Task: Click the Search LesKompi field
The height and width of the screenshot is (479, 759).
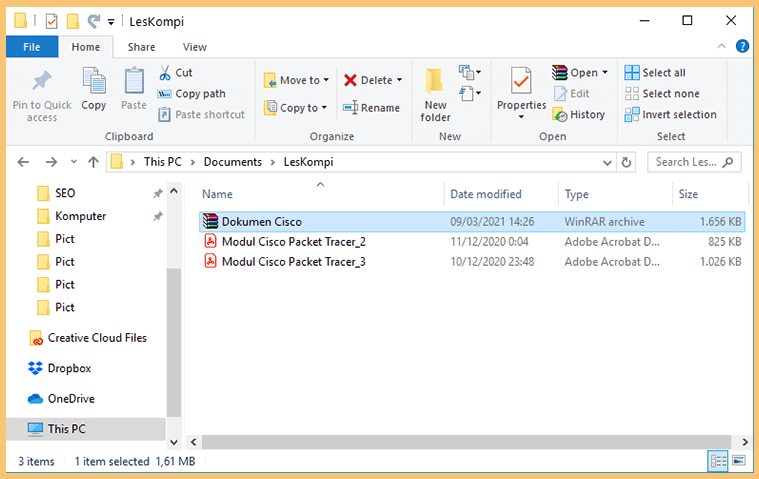Action: click(x=694, y=162)
